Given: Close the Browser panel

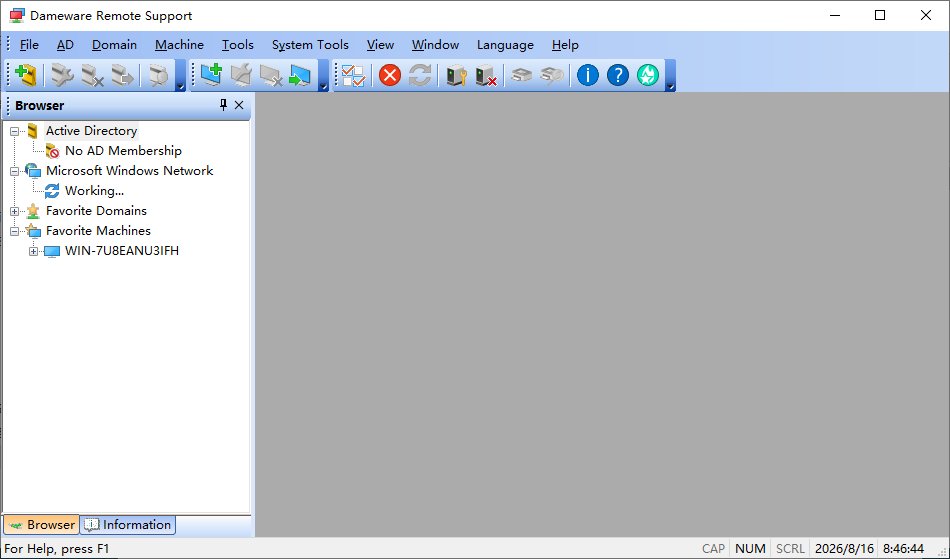Looking at the screenshot, I should [239, 105].
